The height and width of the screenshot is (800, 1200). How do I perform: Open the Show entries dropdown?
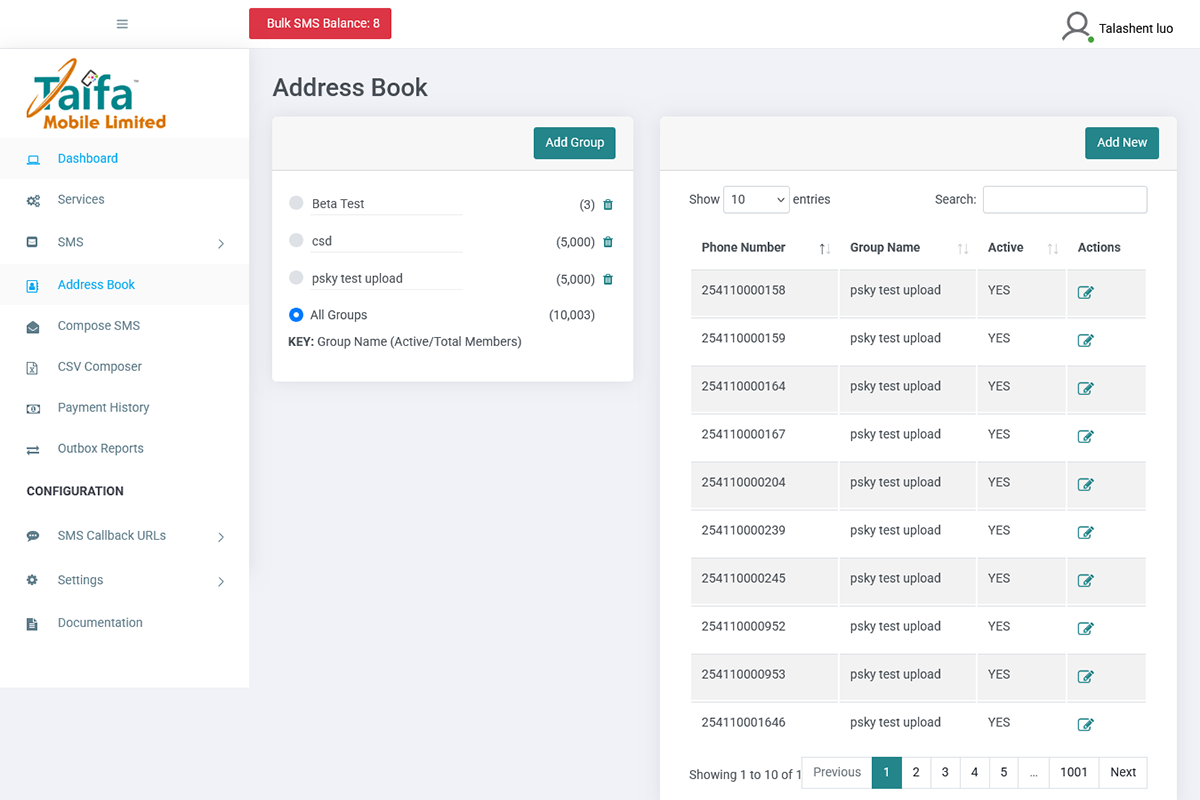756,199
